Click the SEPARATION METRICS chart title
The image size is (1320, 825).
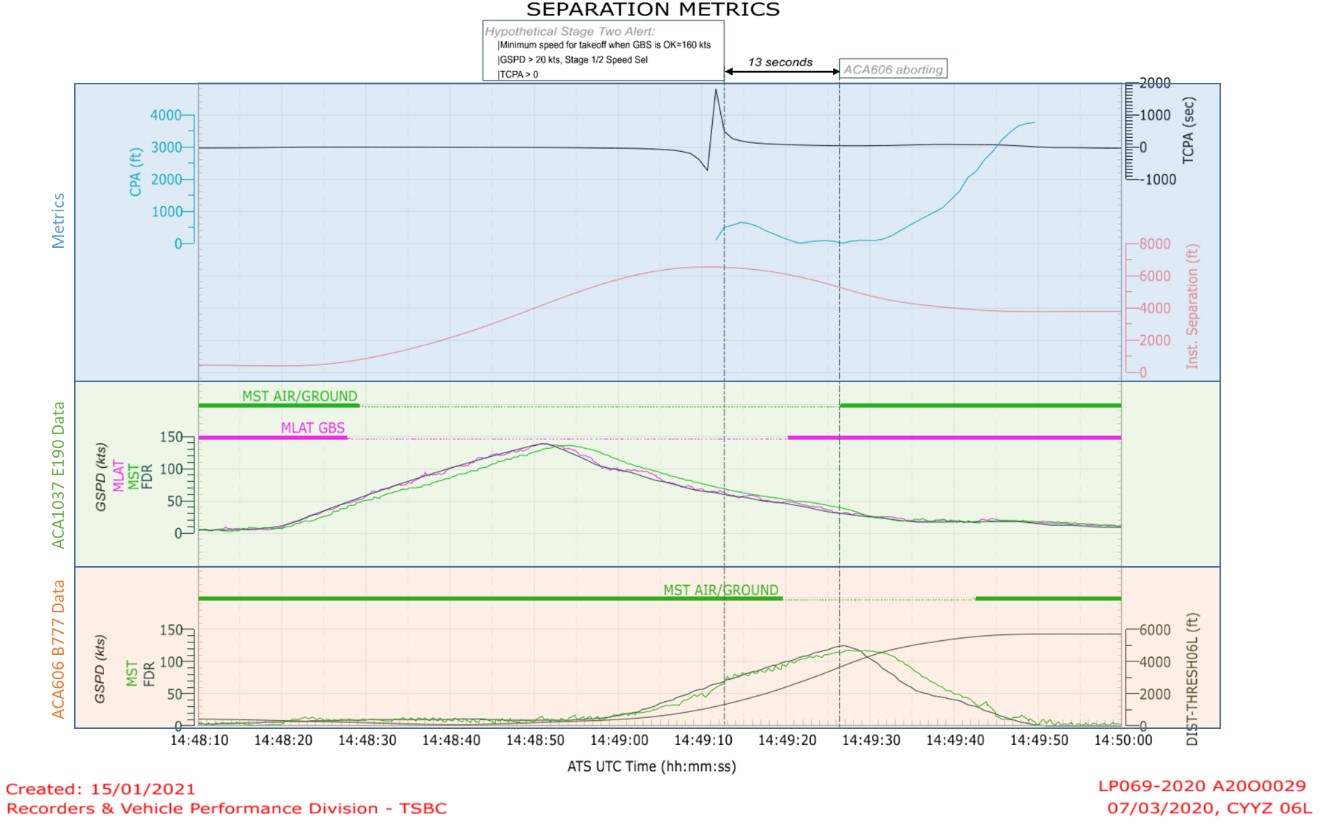coord(653,10)
